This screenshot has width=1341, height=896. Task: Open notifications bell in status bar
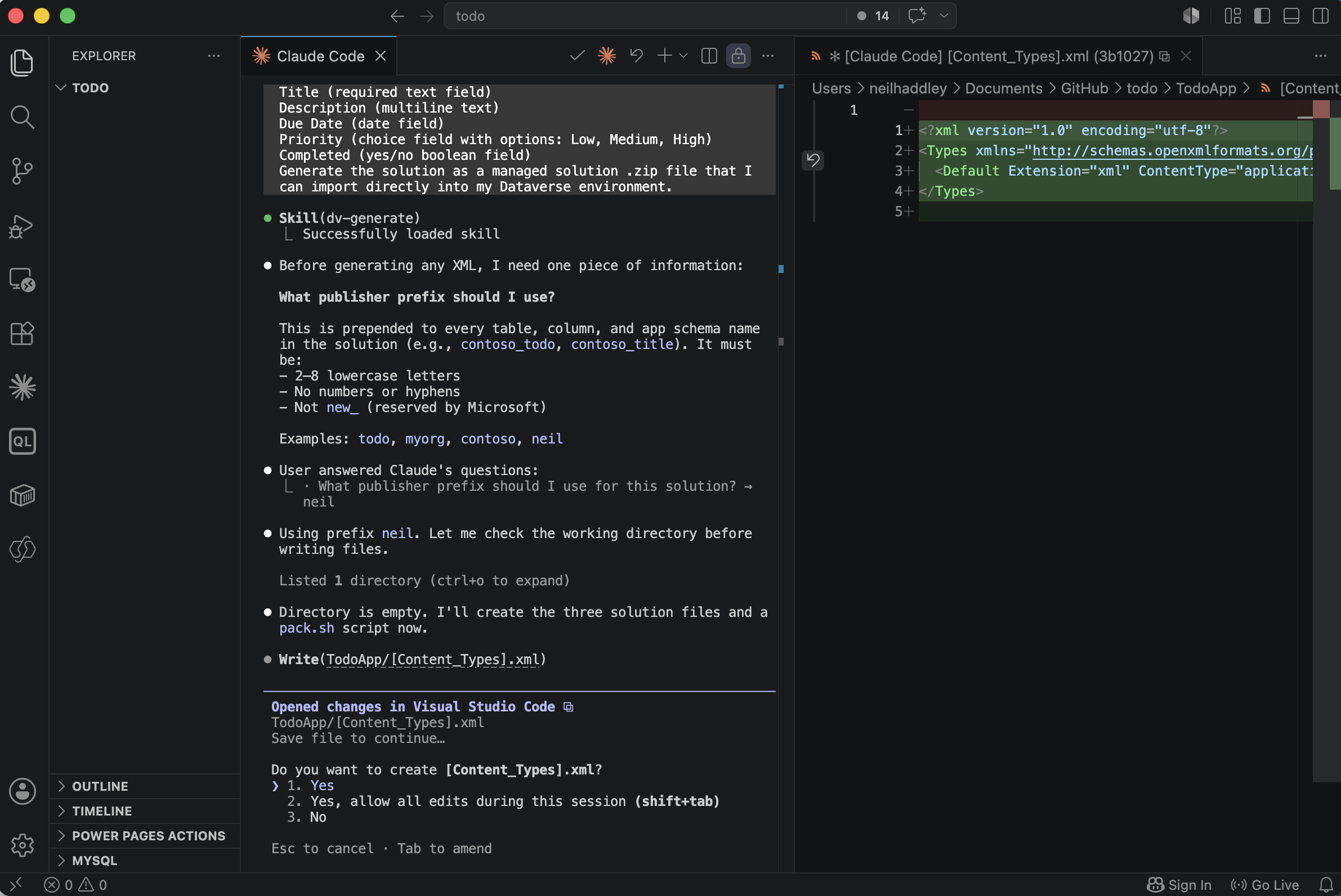pyautogui.click(x=1326, y=885)
